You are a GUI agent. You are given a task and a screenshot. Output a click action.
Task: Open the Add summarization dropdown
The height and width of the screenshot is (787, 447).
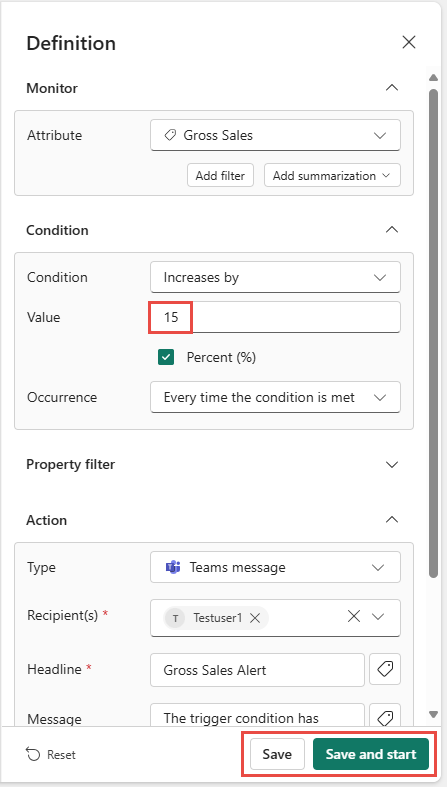(332, 176)
